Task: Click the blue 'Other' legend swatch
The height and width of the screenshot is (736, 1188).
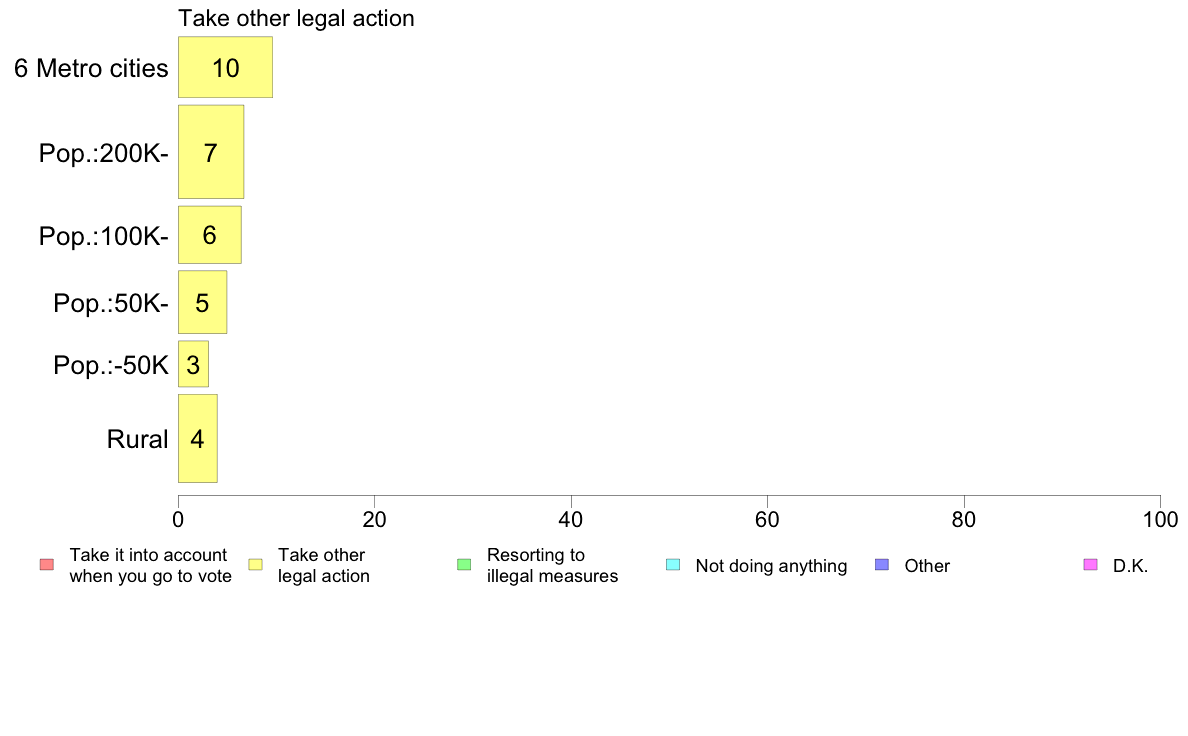Action: 882,565
